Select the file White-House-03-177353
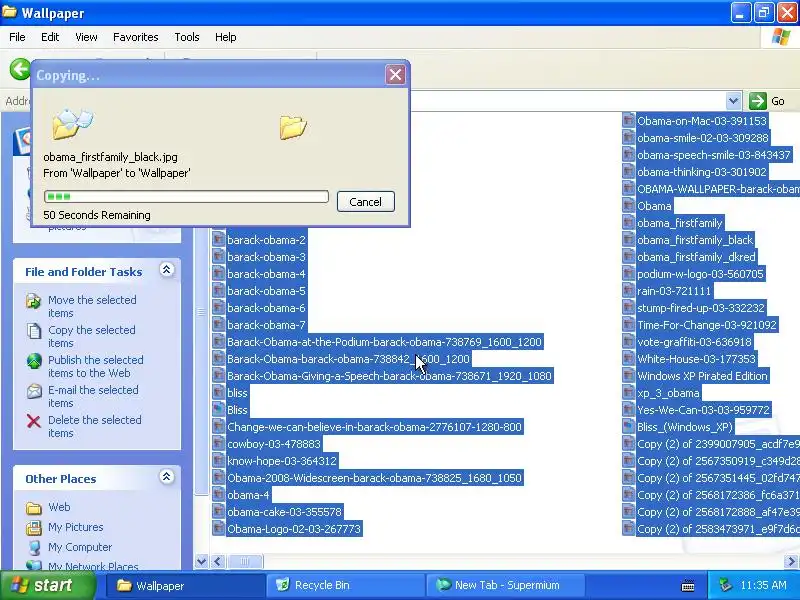This screenshot has height=600, width=800. [x=696, y=359]
